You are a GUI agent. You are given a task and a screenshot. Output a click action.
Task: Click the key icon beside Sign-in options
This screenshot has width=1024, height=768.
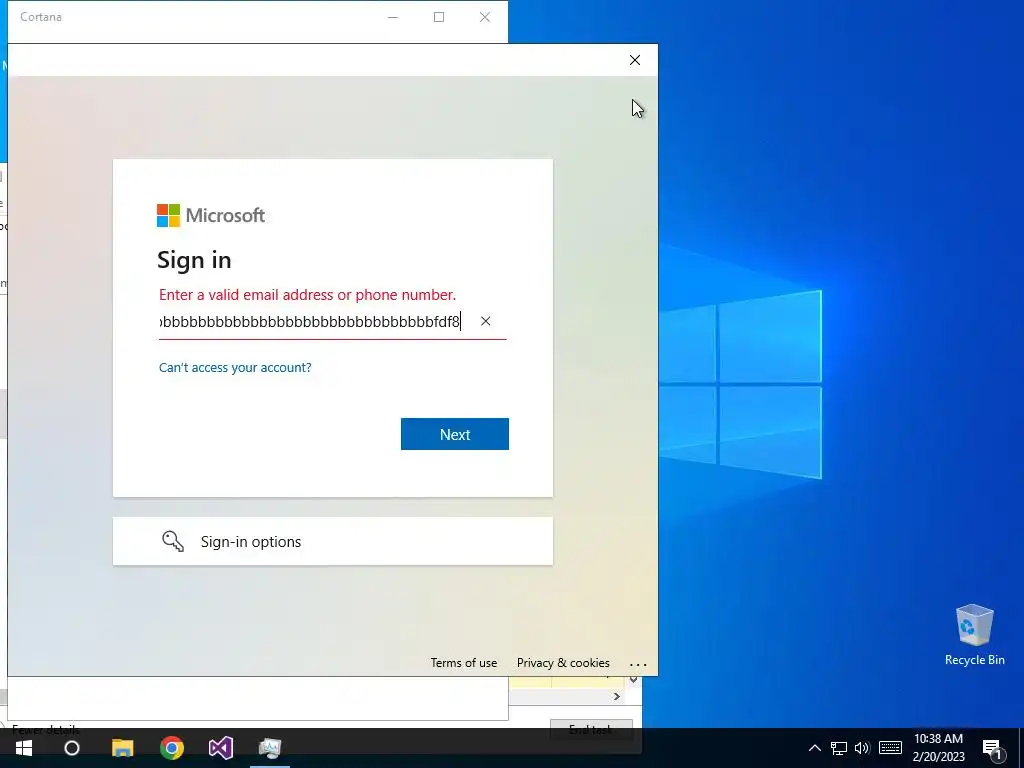pos(173,541)
